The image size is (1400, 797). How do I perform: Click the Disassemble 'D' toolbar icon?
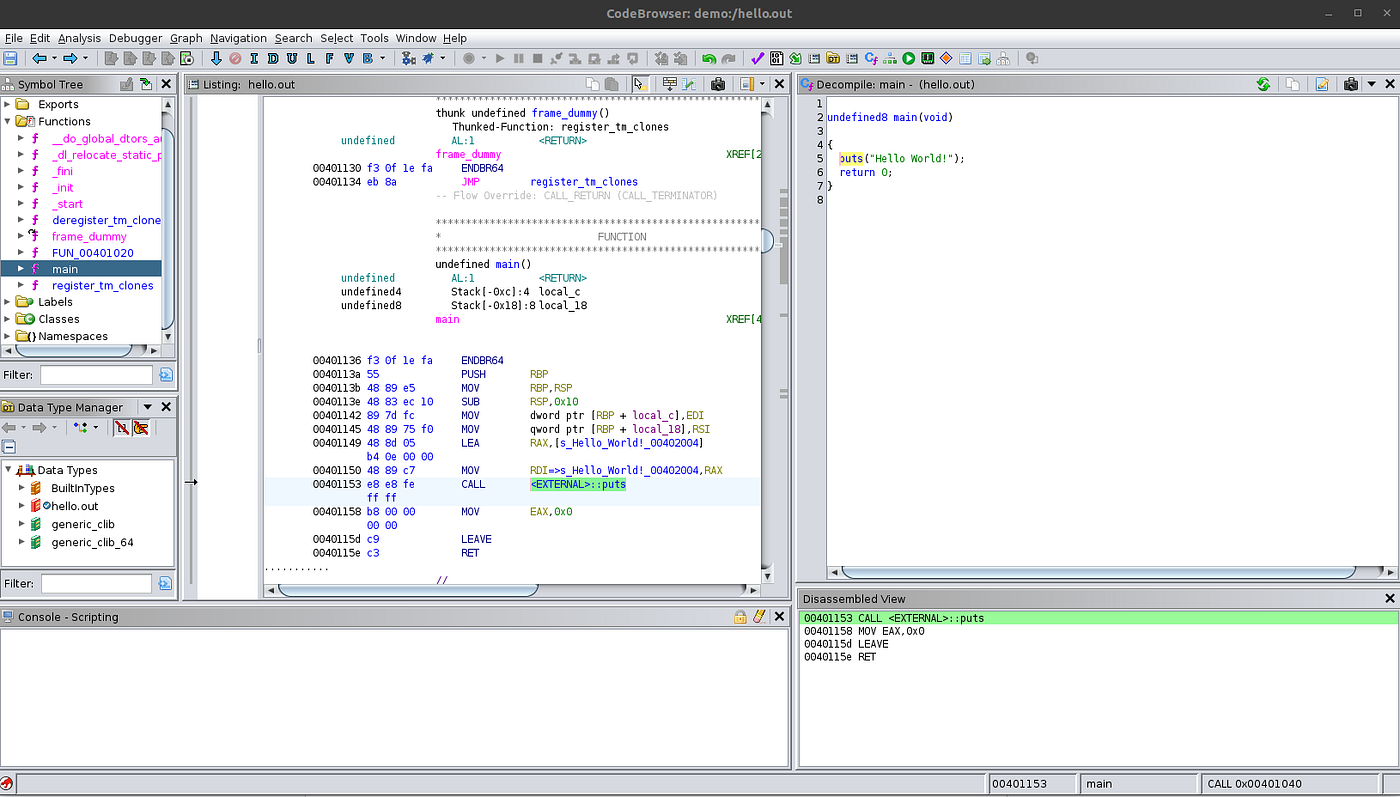pyautogui.click(x=273, y=59)
